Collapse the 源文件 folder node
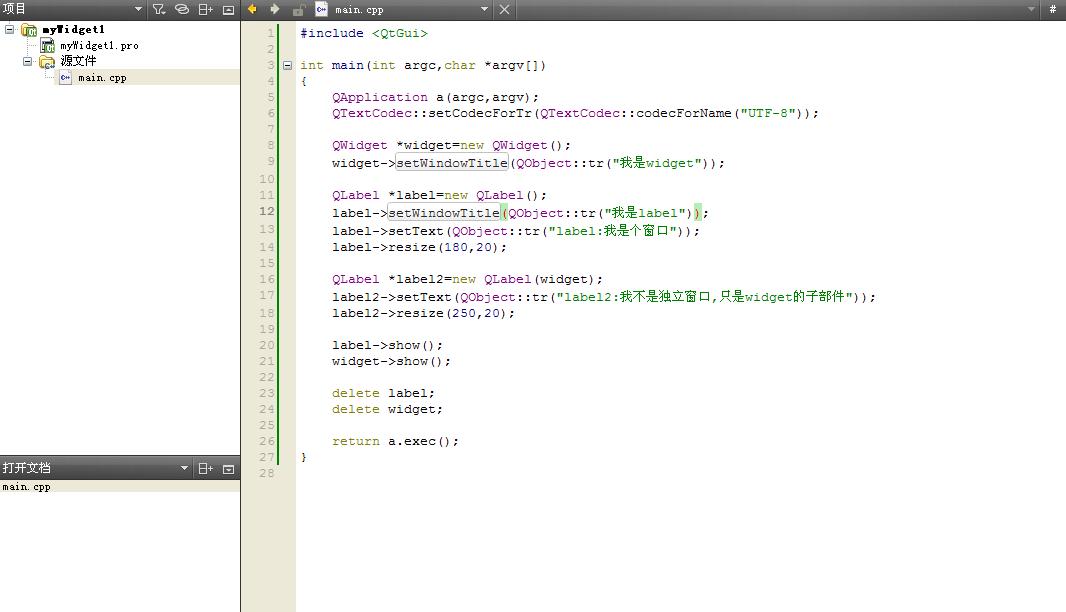The image size is (1066, 612). pyautogui.click(x=27, y=61)
